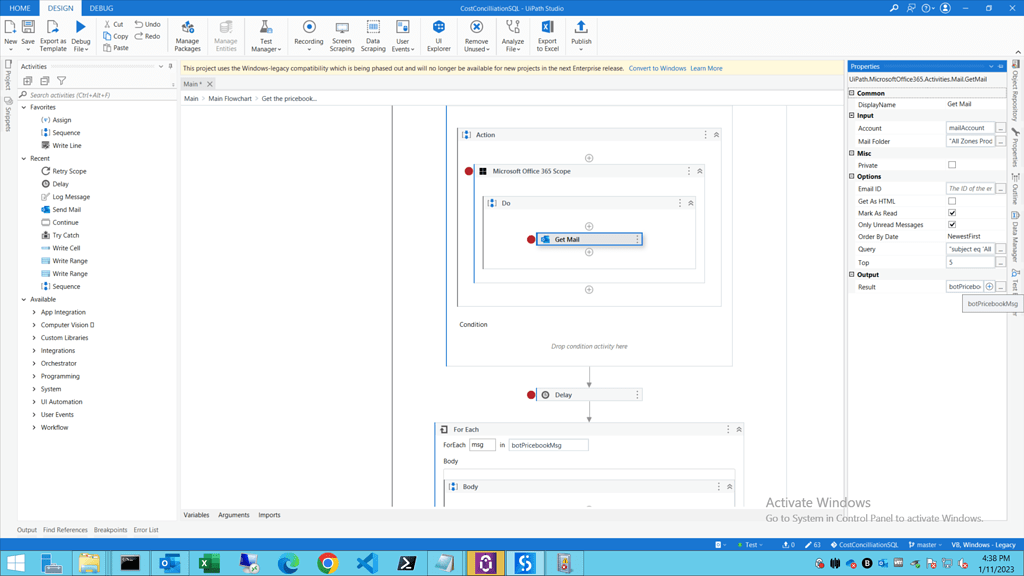Export the project to Excel

tap(547, 32)
